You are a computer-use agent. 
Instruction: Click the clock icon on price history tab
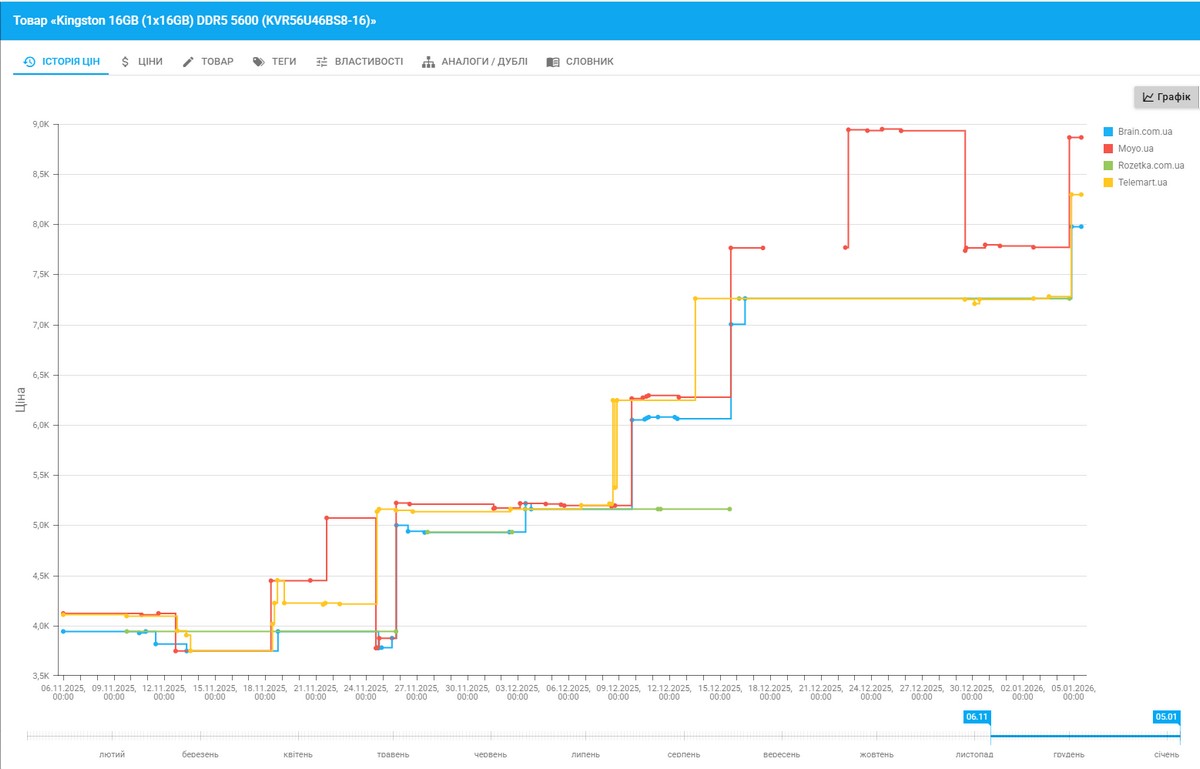(x=29, y=62)
